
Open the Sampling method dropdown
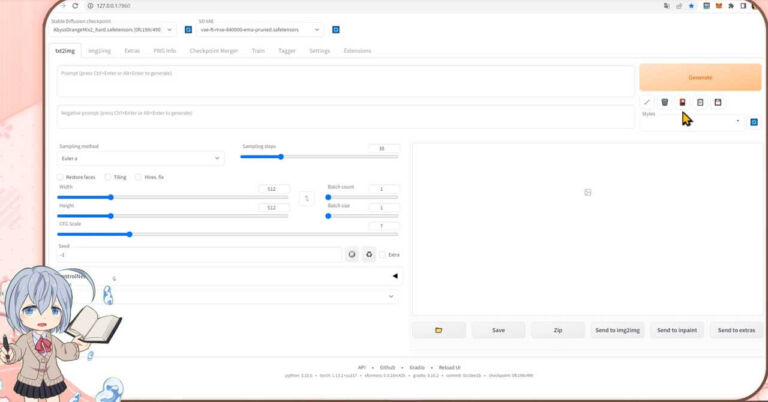point(140,158)
